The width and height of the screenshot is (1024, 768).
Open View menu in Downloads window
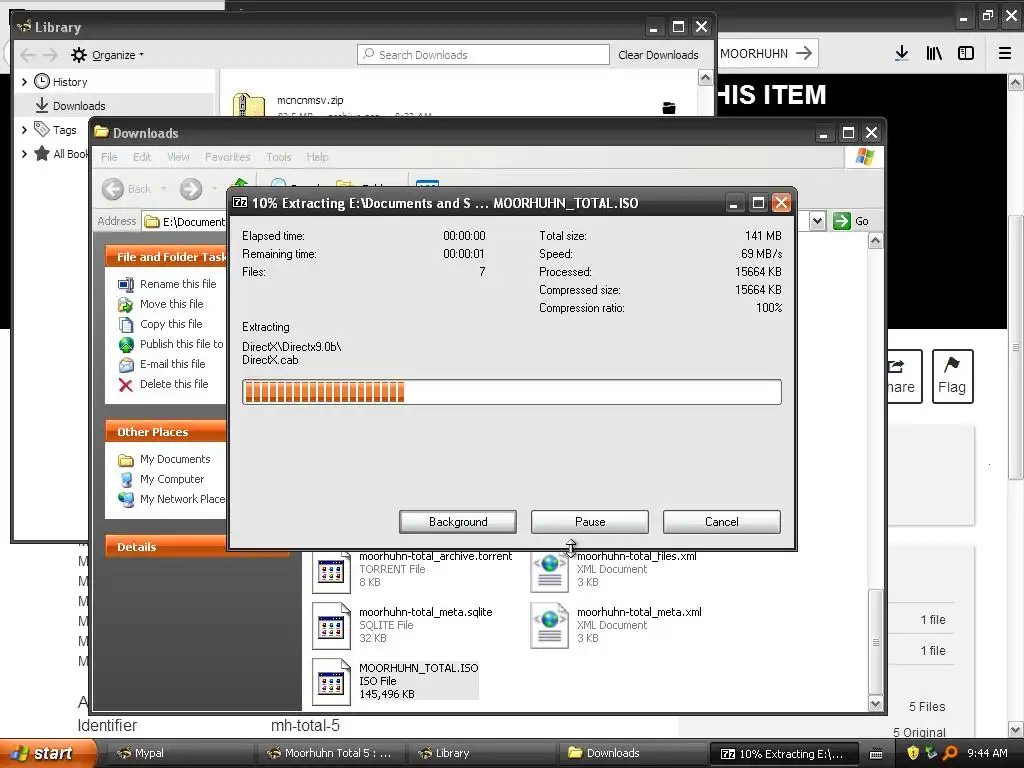178,157
